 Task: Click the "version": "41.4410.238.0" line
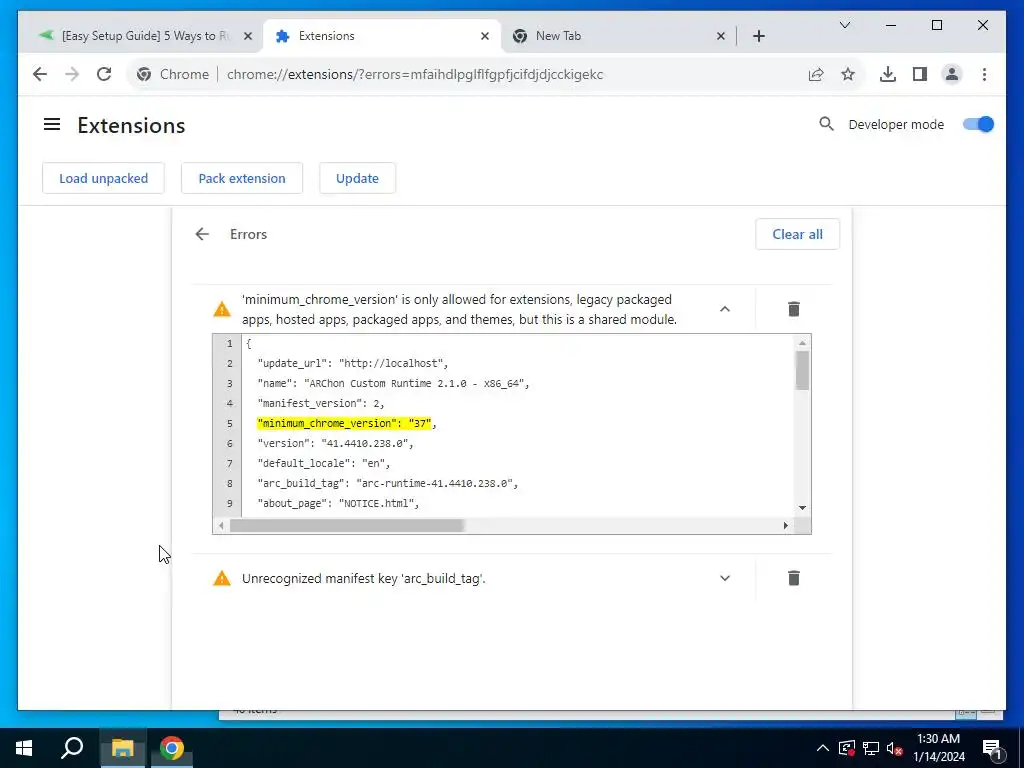point(335,443)
